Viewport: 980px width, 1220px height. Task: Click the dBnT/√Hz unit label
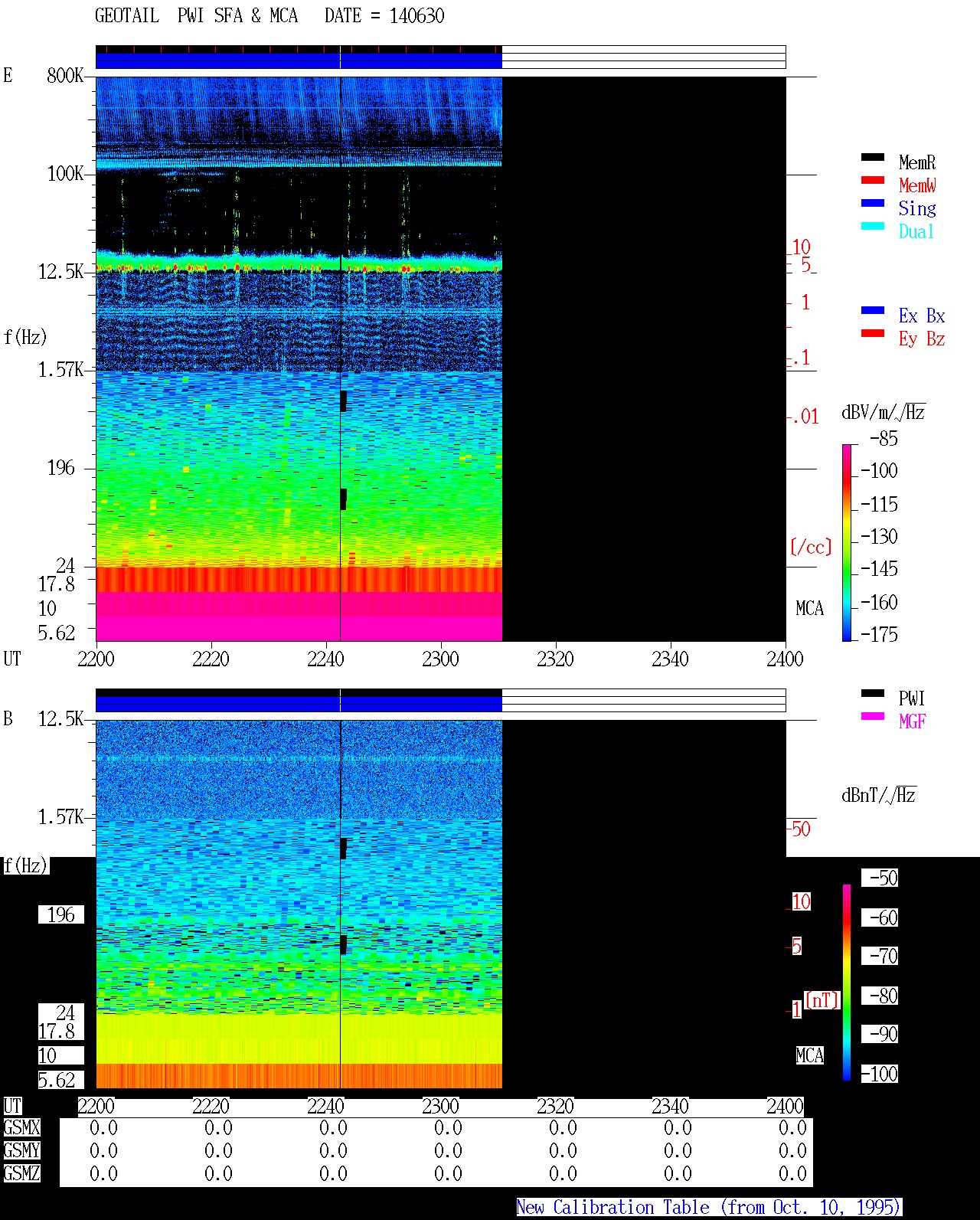(x=879, y=795)
